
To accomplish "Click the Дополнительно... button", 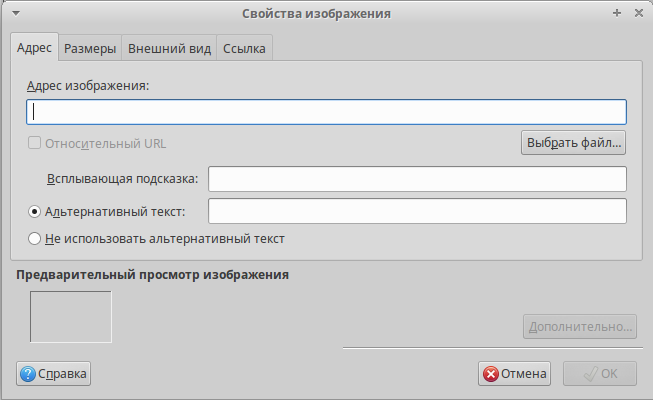I will [x=579, y=327].
